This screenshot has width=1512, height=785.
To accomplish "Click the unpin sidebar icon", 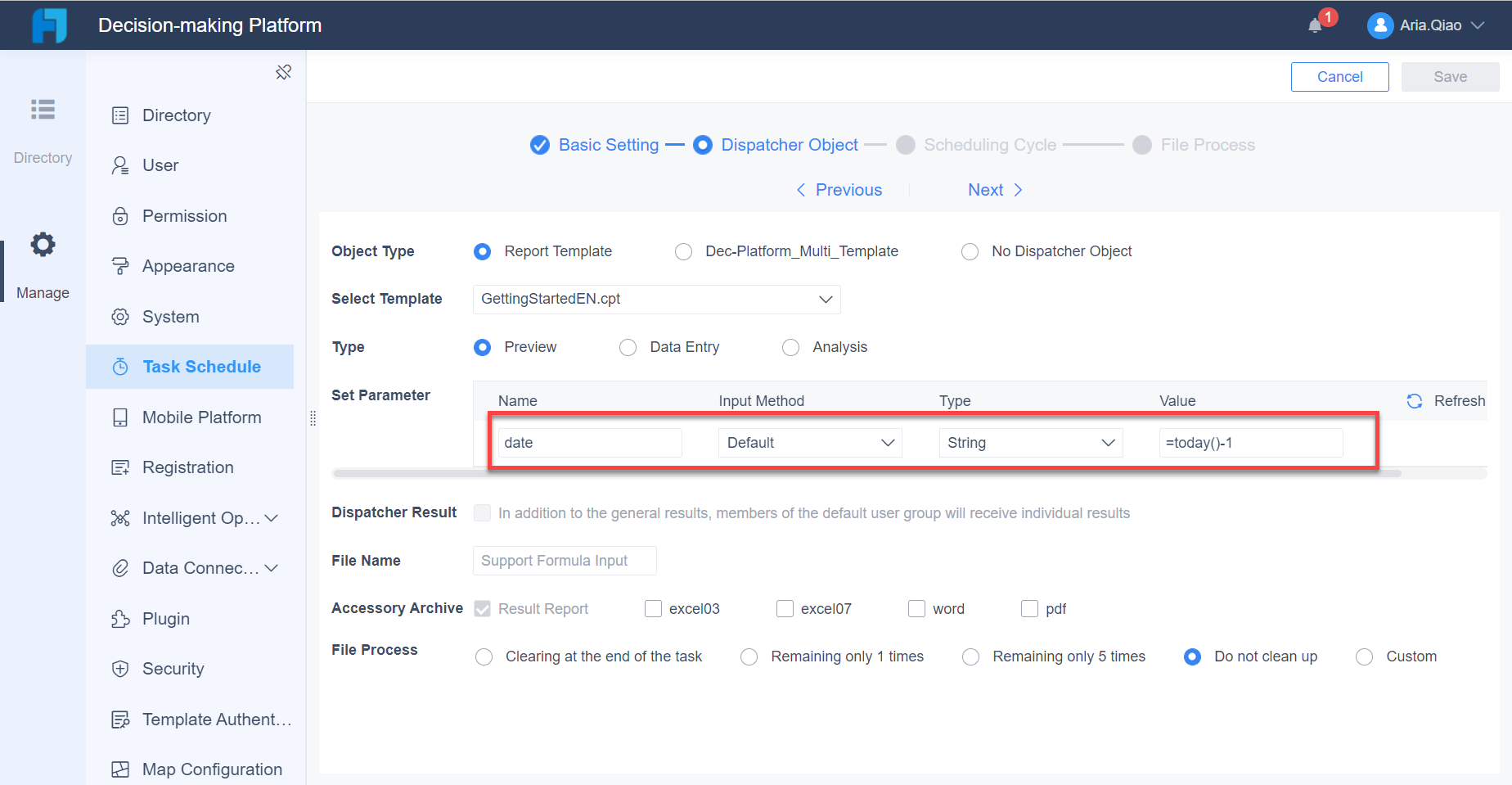I will tap(284, 72).
